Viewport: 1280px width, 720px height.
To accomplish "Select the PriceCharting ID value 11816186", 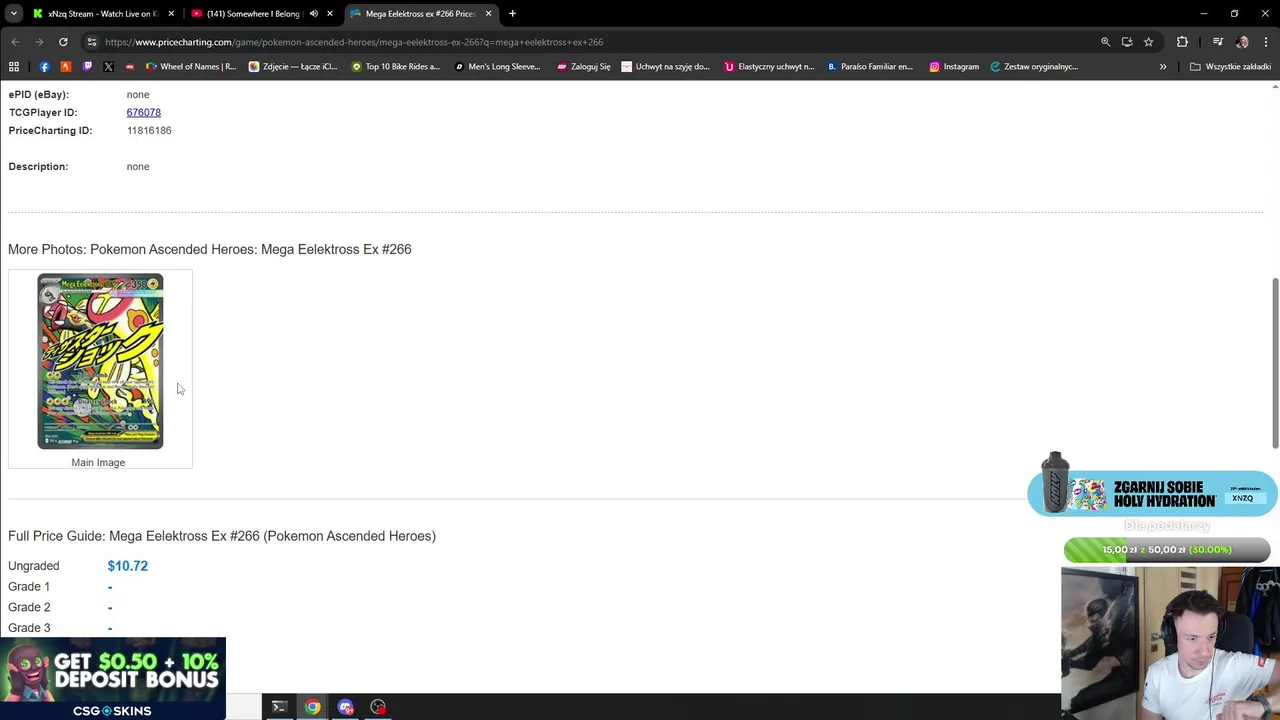I will click(x=149, y=131).
